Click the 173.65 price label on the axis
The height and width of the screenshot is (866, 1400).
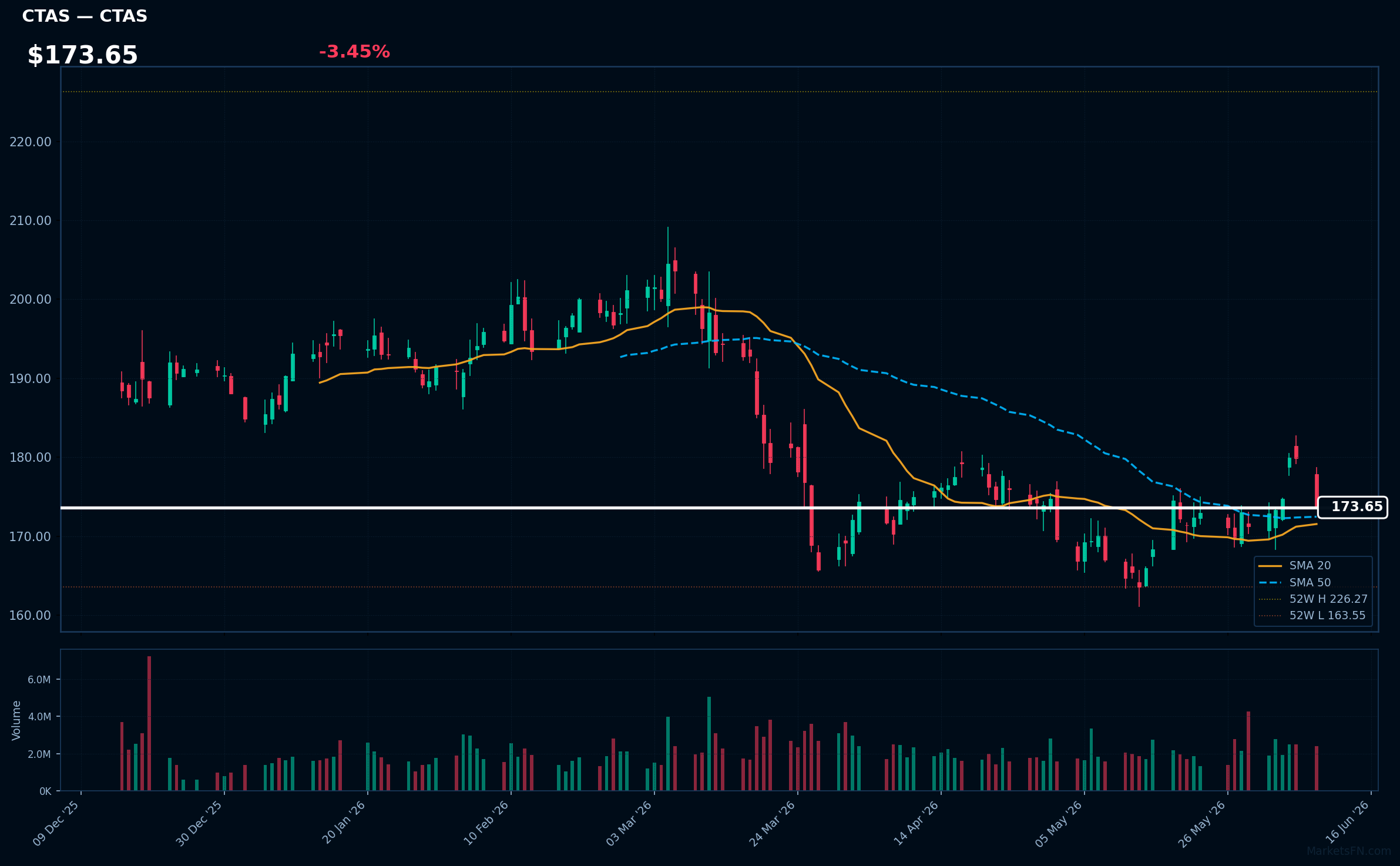(x=1352, y=507)
